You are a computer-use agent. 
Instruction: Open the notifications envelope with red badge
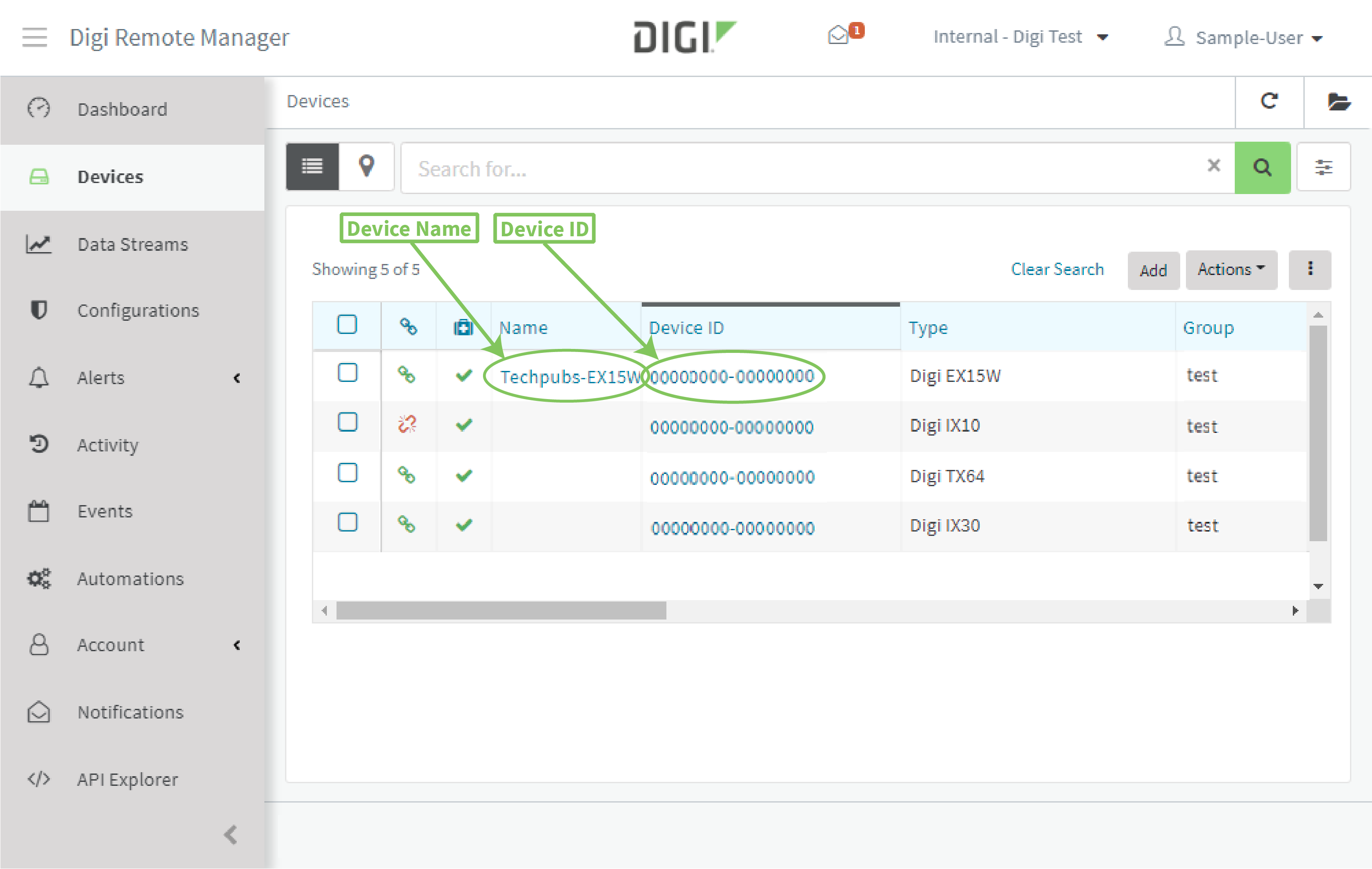[845, 34]
